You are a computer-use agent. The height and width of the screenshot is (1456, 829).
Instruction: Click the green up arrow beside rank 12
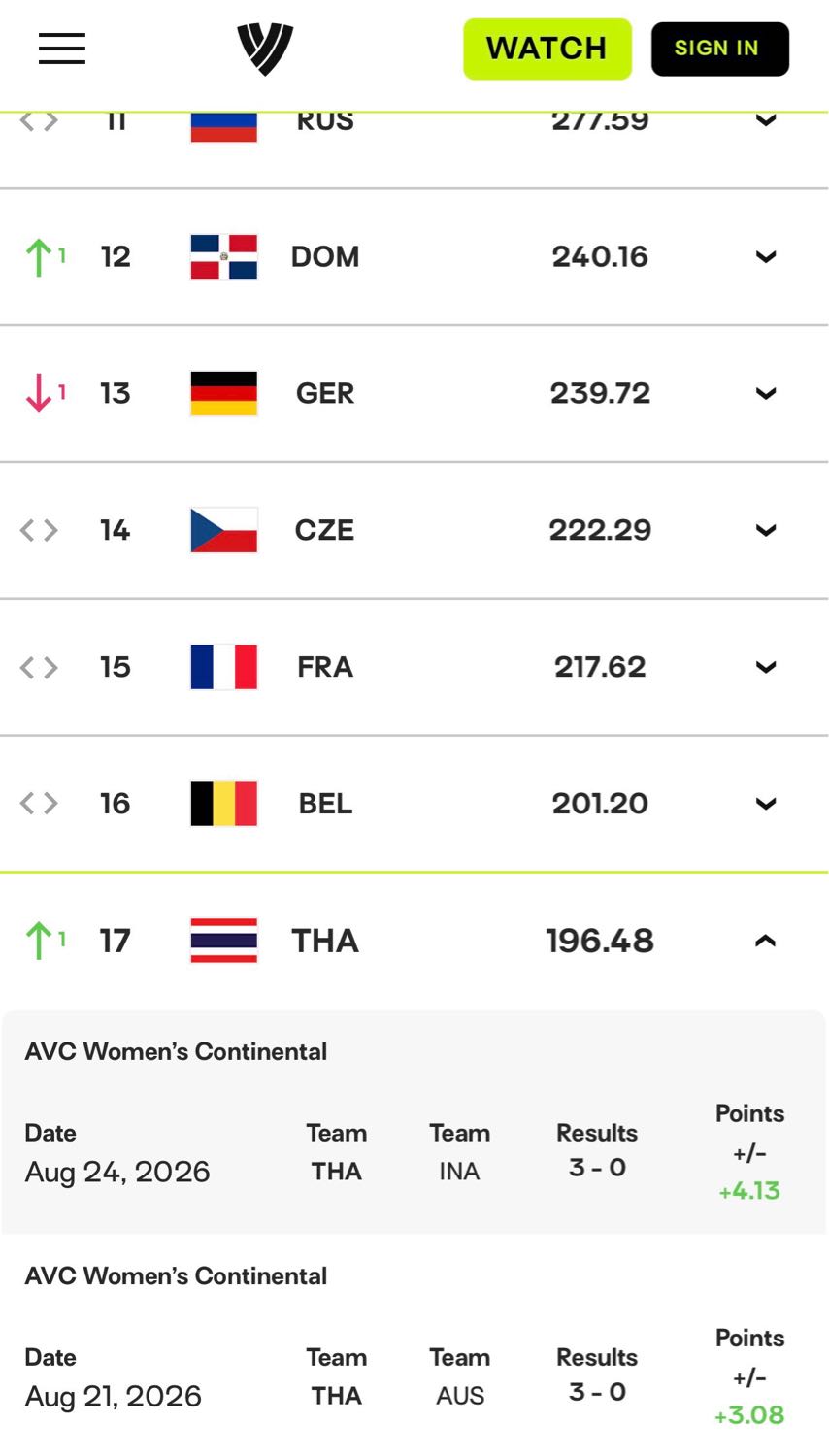pyautogui.click(x=39, y=258)
